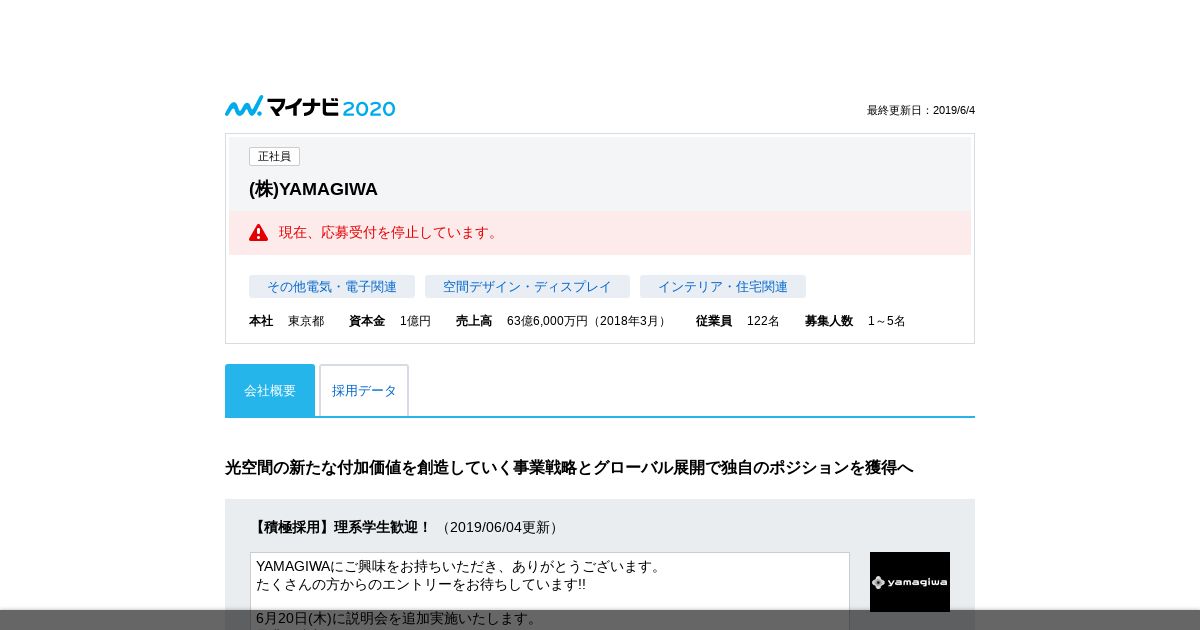Click the 本社 東京都 headquarters info
The image size is (1200, 630).
pyautogui.click(x=286, y=321)
